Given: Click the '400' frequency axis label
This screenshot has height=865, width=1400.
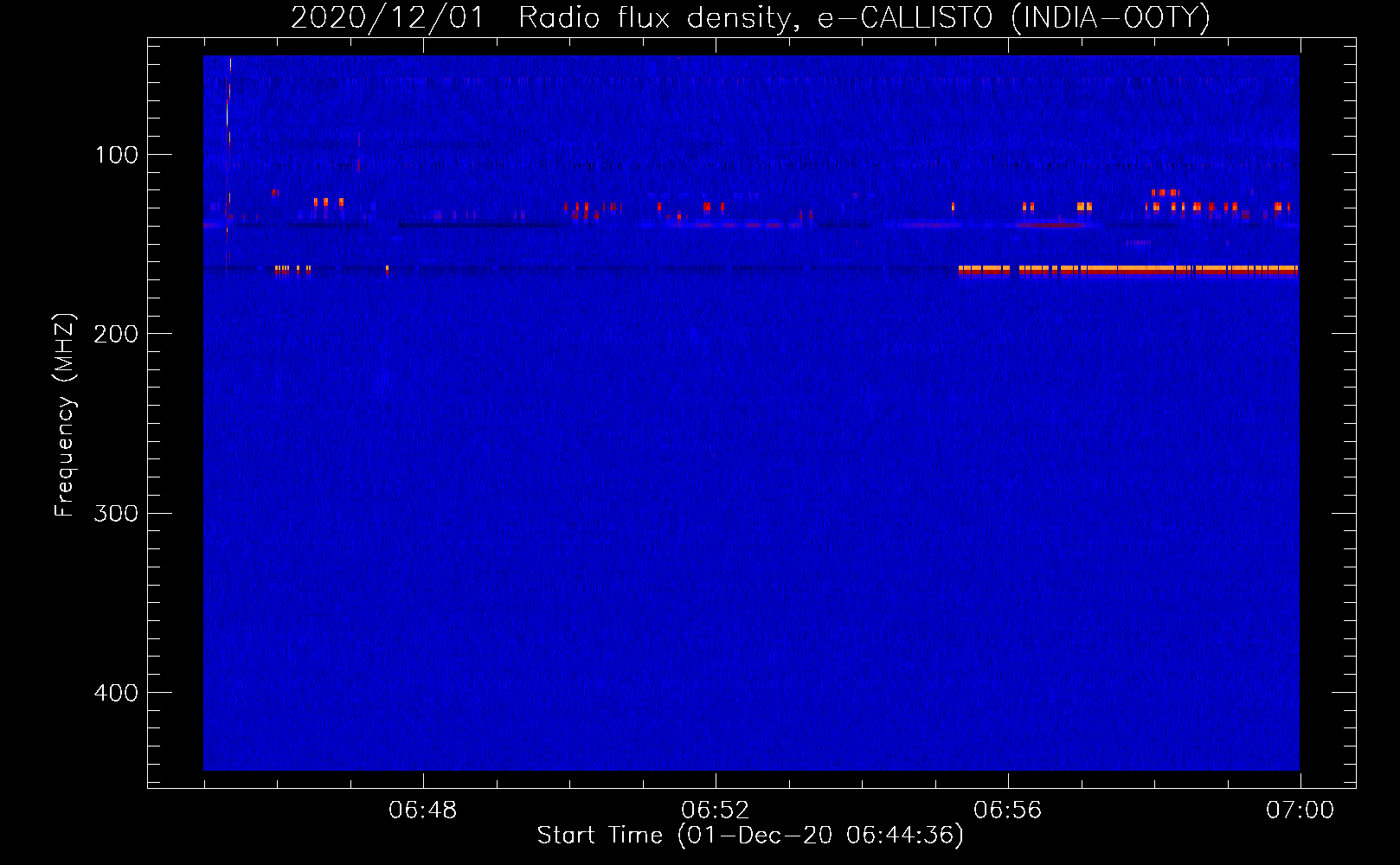Looking at the screenshot, I should click(x=117, y=693).
